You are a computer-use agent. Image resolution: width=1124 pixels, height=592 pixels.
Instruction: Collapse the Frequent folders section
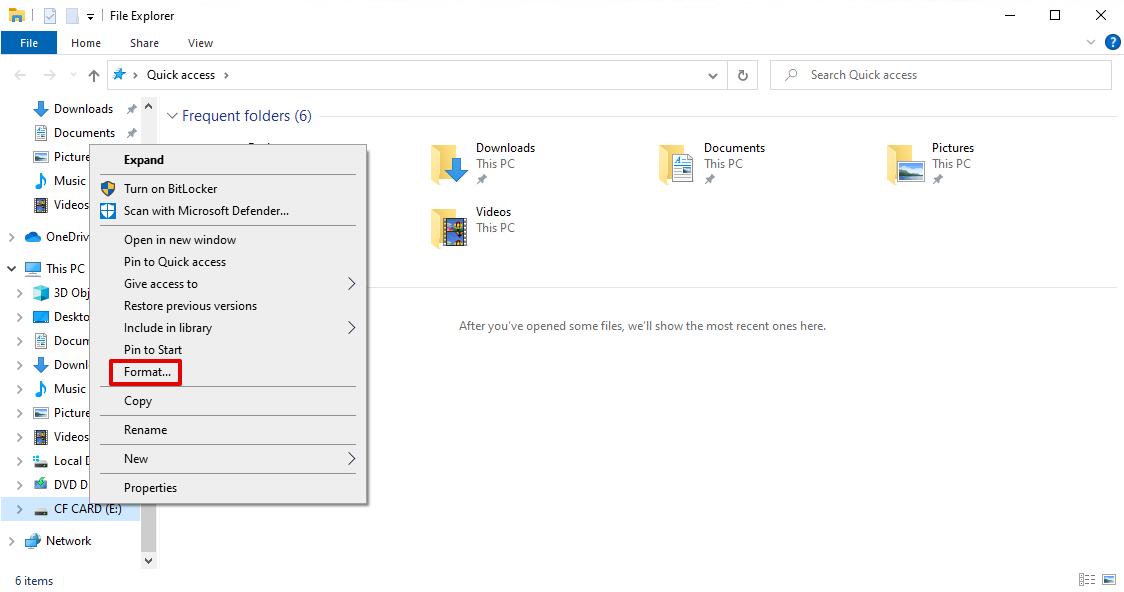[x=173, y=115]
